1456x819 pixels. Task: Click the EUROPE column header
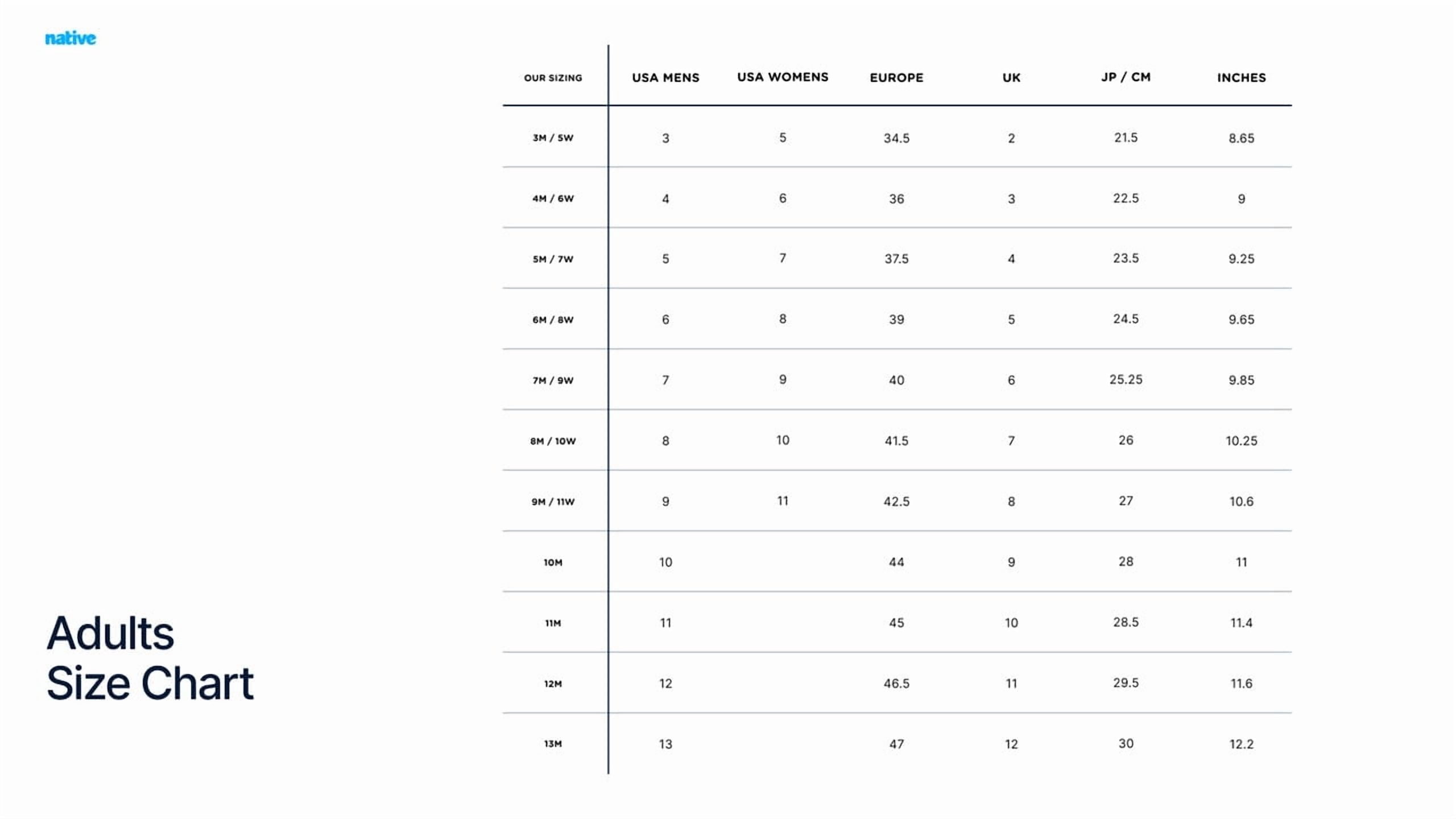click(896, 78)
